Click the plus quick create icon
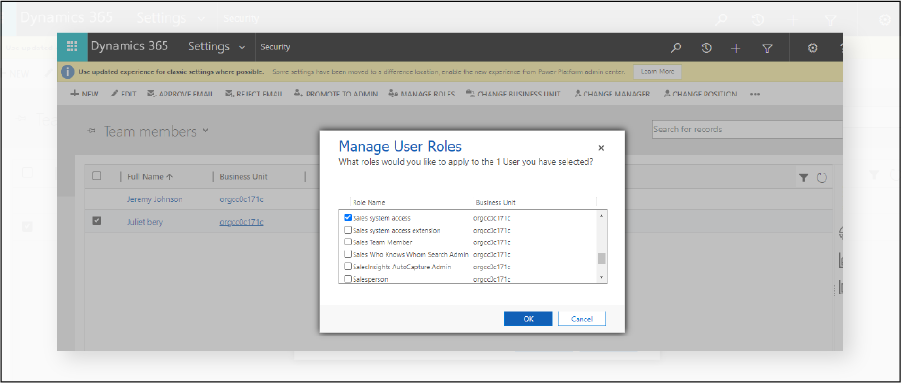Screen dimensions: 901x383 736,48
